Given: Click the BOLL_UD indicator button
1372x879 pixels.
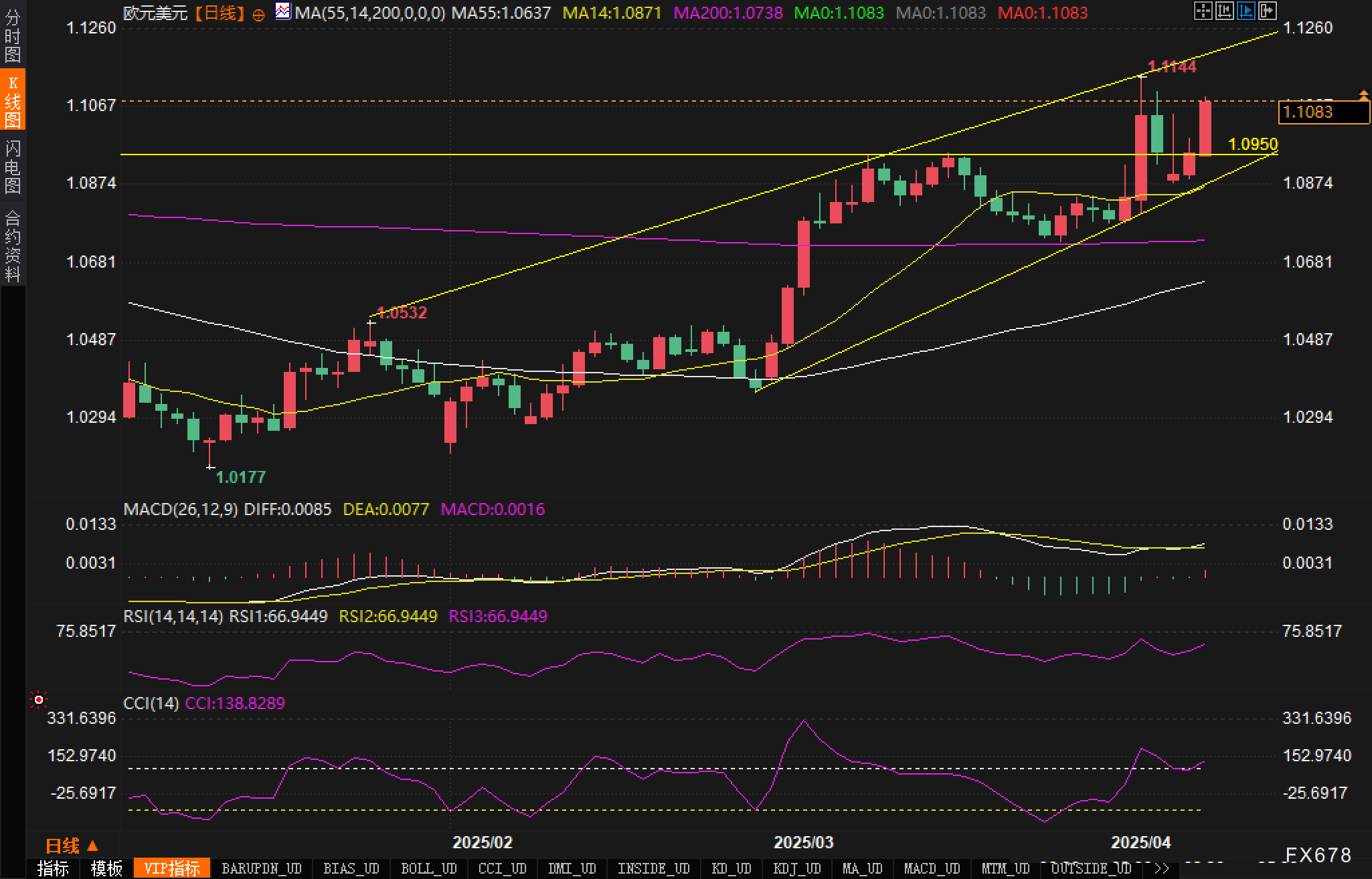Looking at the screenshot, I should click(x=428, y=869).
